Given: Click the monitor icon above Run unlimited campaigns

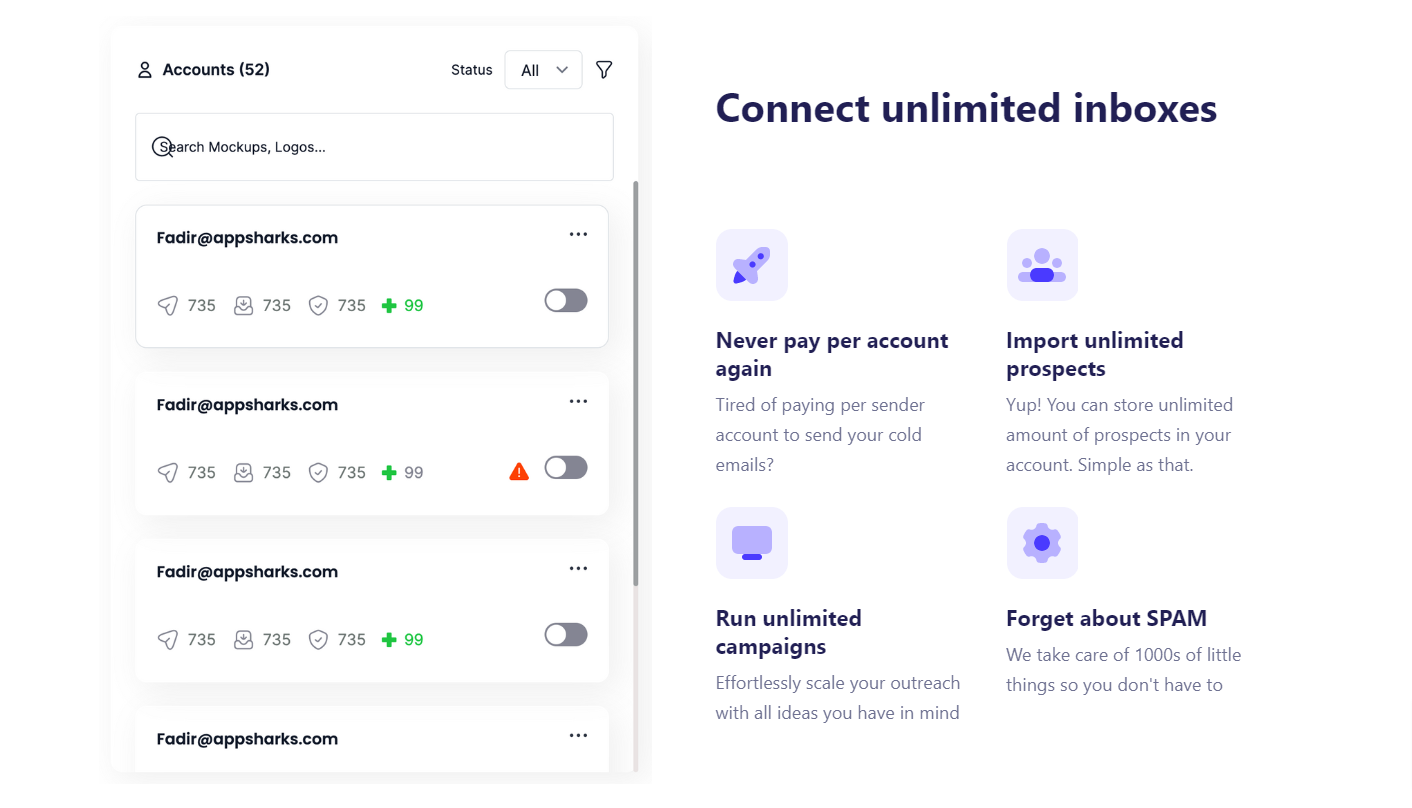Looking at the screenshot, I should tap(752, 543).
